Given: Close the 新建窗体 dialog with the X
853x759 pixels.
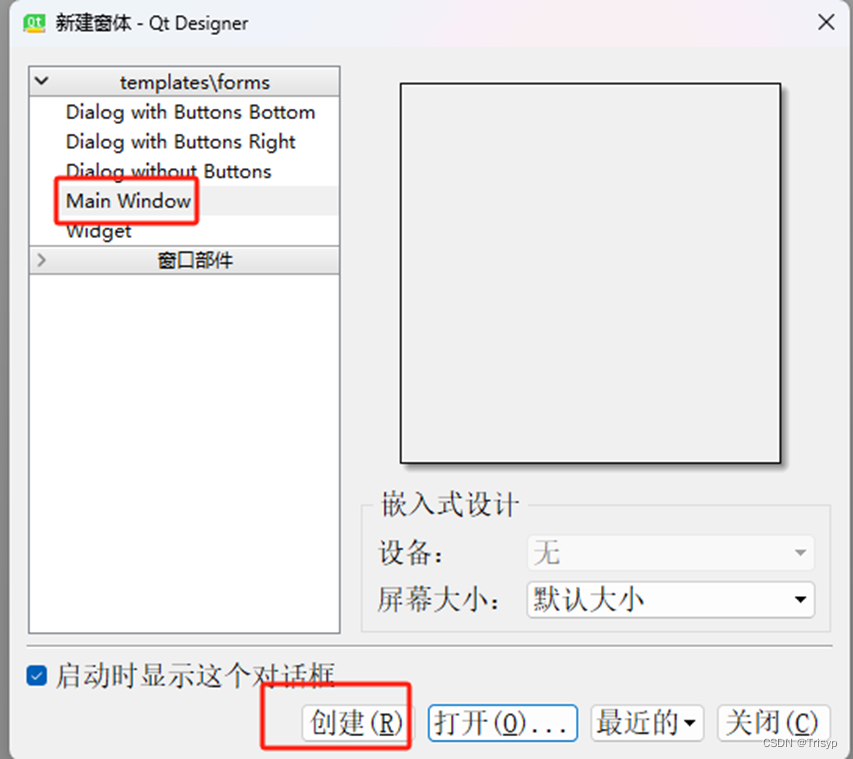Looking at the screenshot, I should (x=826, y=22).
